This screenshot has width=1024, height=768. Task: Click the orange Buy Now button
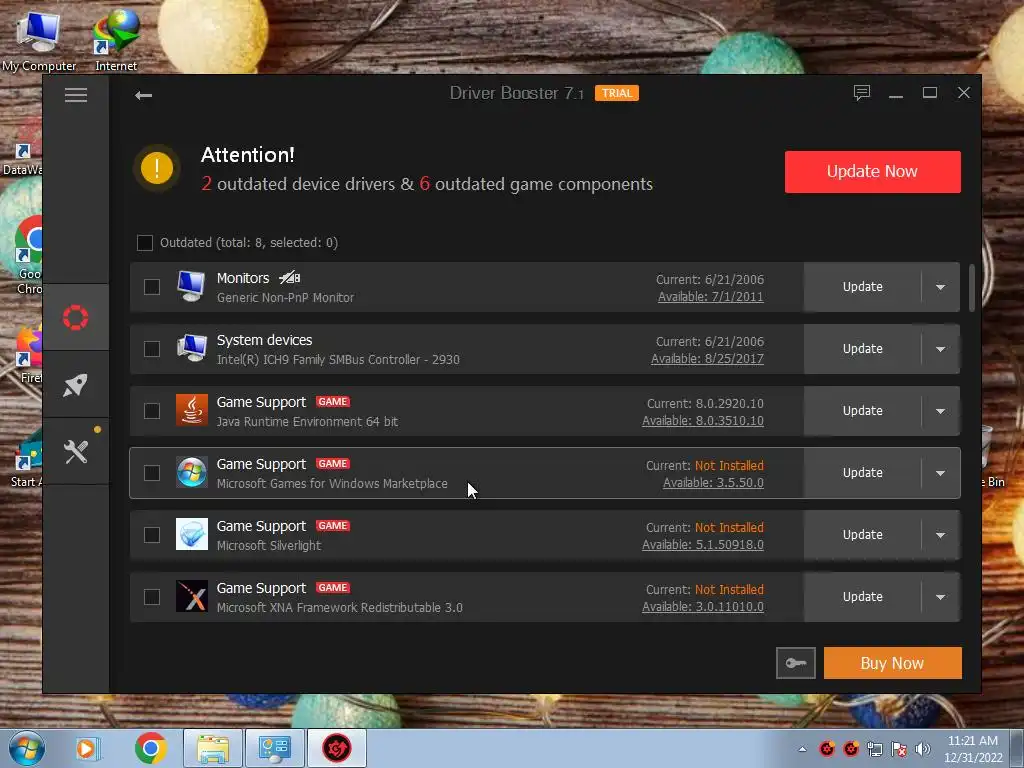point(892,663)
